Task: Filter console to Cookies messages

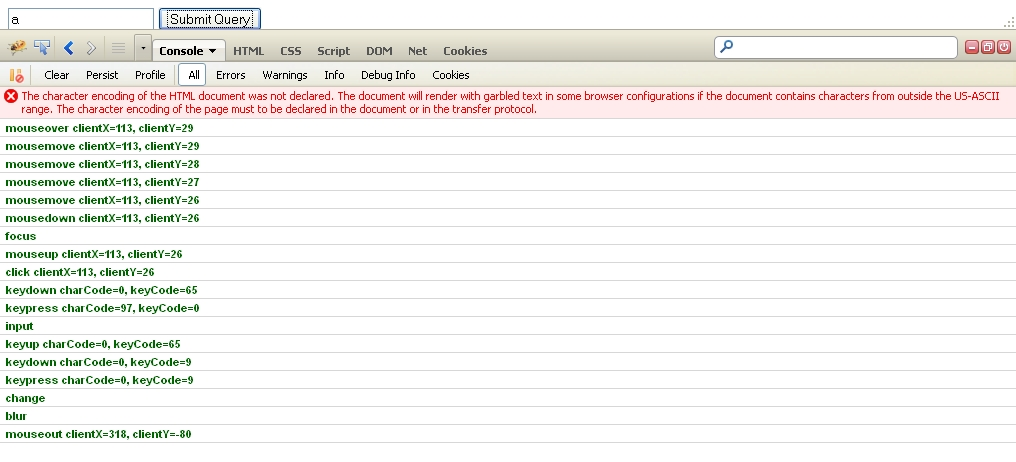Action: click(x=451, y=75)
